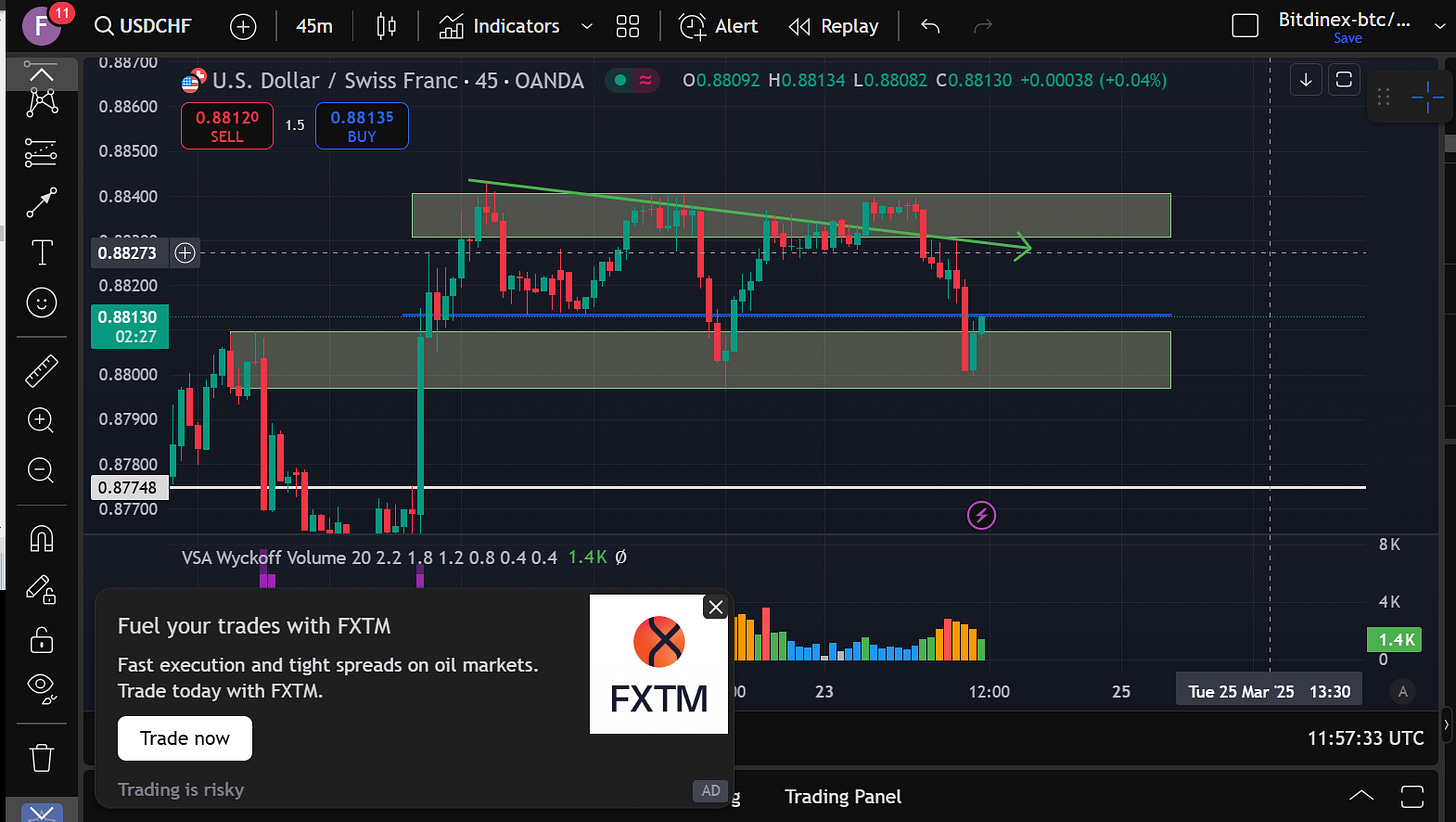This screenshot has width=1456, height=822.
Task: Click the blue BUY 0.88135 button
Action: point(362,126)
